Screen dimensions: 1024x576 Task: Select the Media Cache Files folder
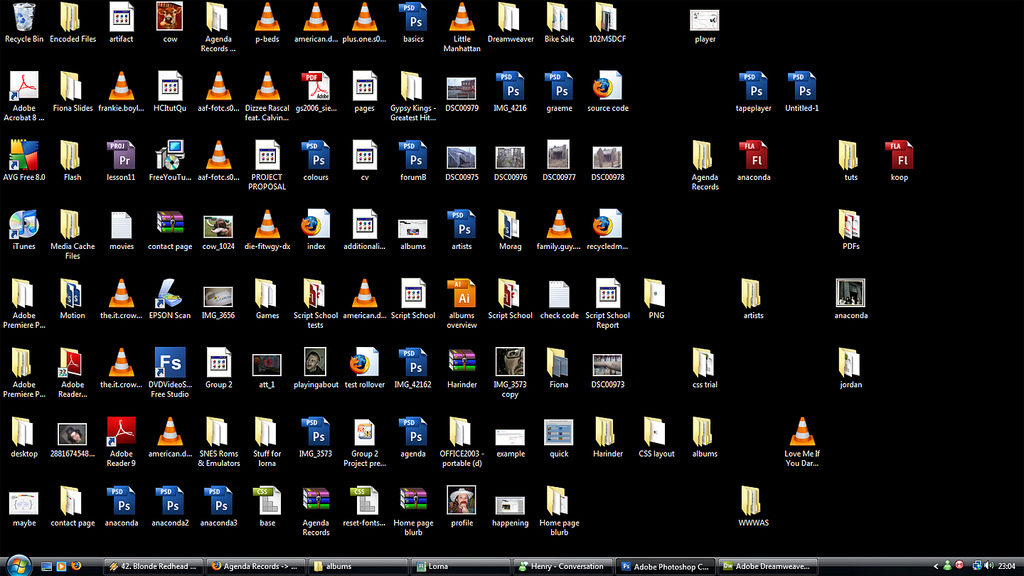(72, 225)
